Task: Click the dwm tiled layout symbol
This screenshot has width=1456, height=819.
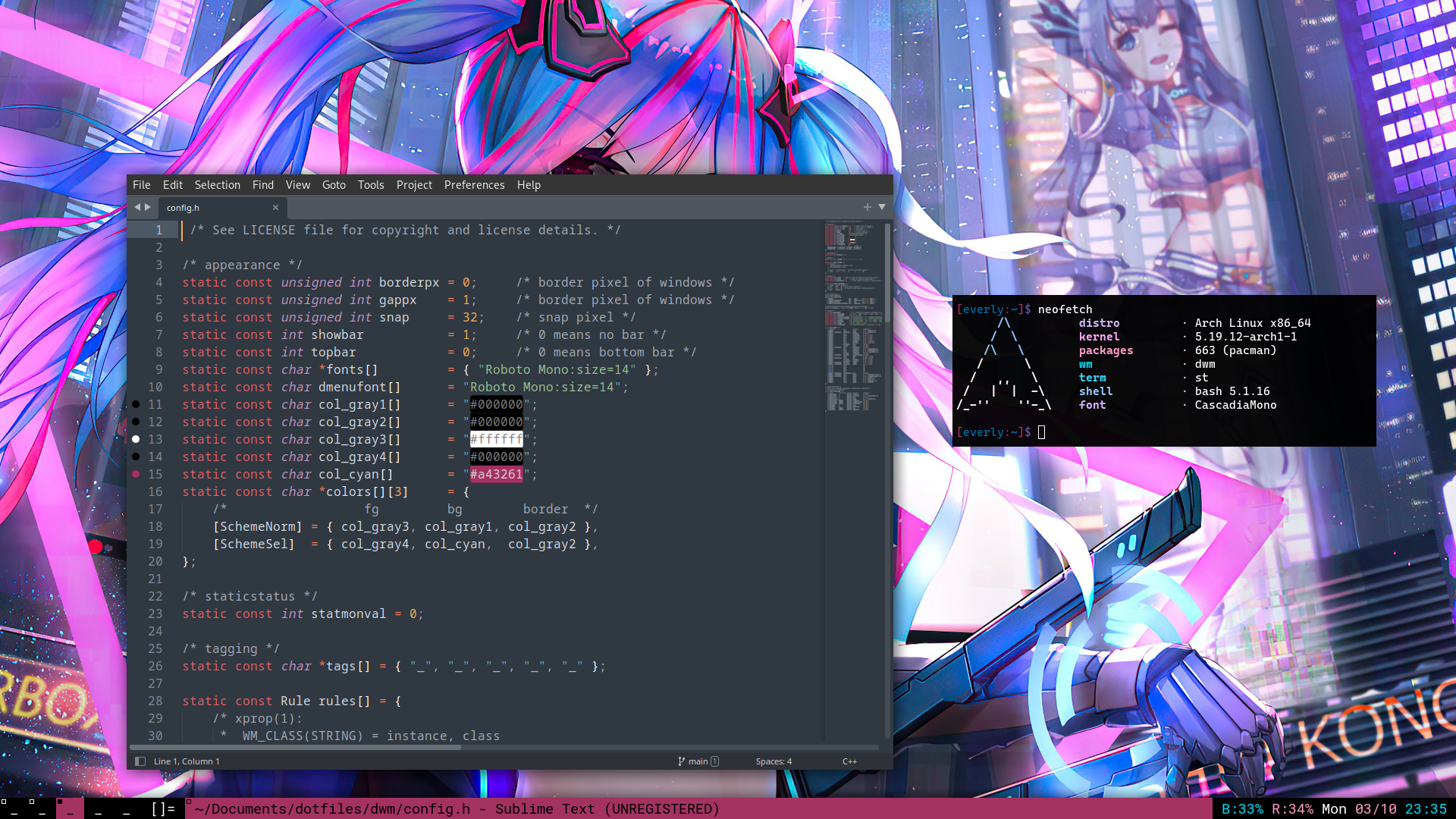Action: [x=163, y=809]
